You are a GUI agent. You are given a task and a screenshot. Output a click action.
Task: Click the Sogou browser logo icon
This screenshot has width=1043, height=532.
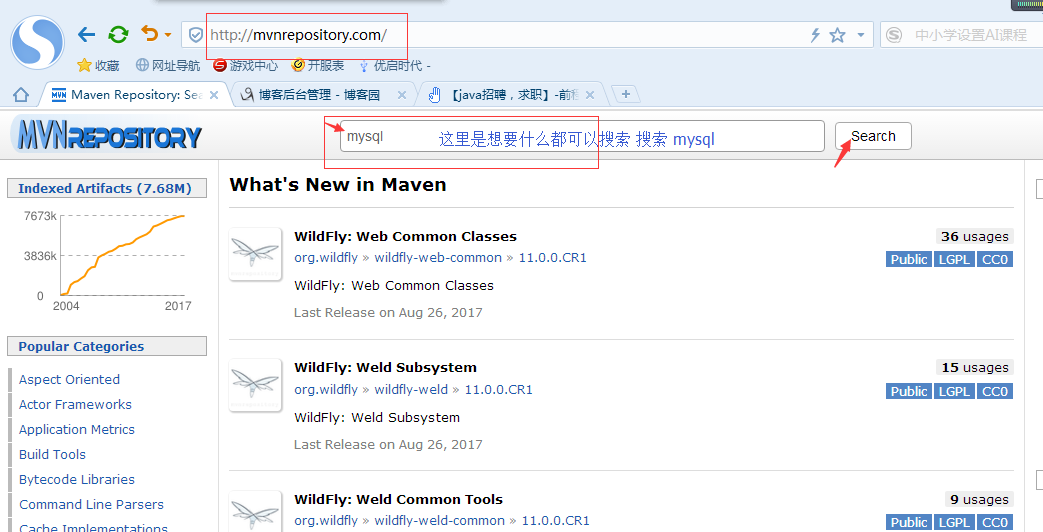click(x=38, y=42)
